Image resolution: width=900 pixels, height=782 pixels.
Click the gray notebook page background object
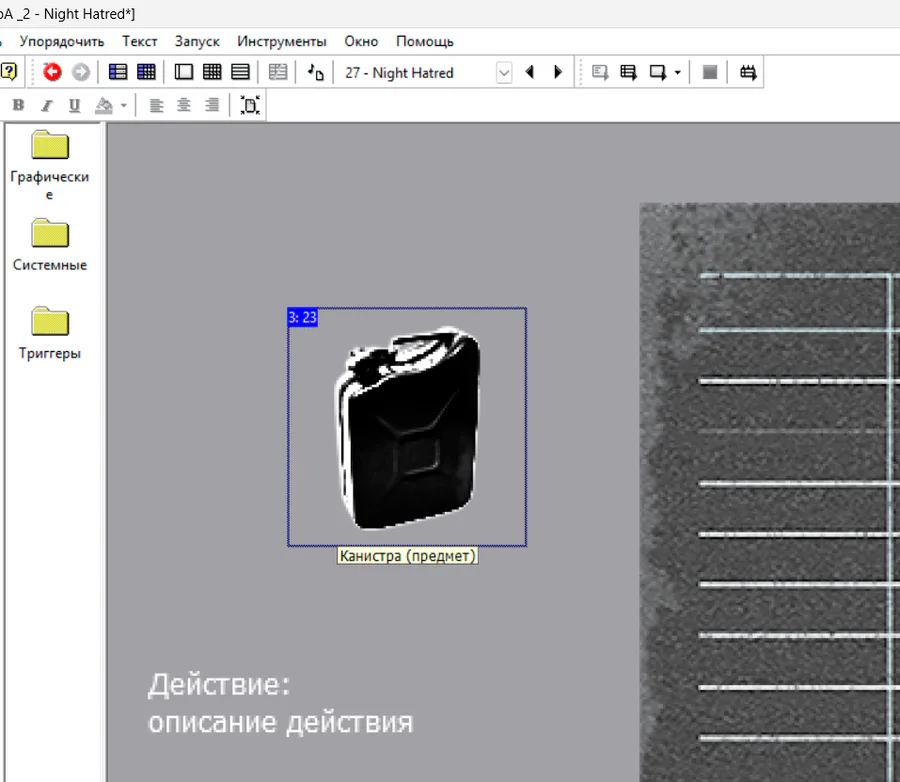pos(769,492)
